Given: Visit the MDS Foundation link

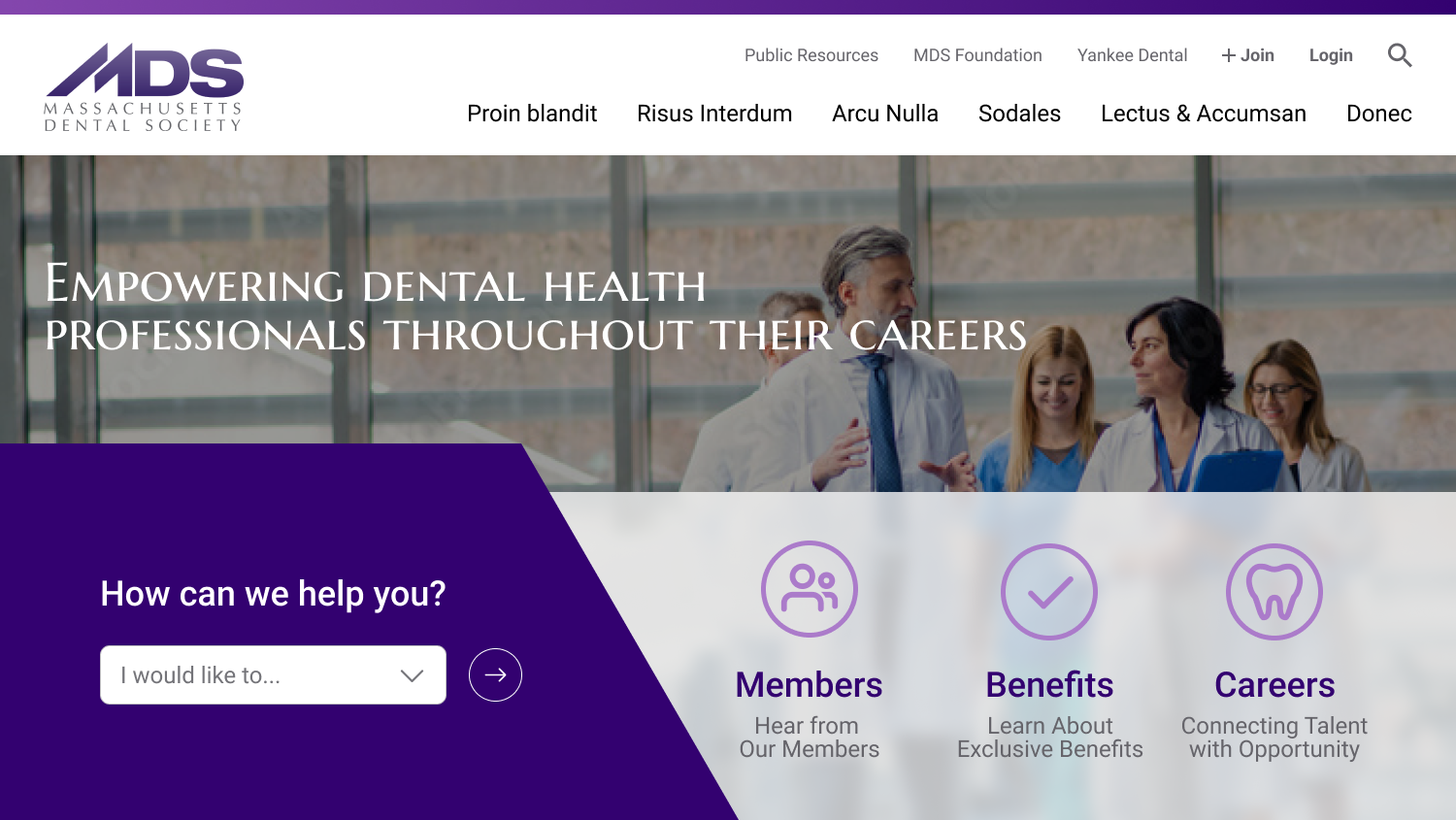Looking at the screenshot, I should [x=977, y=55].
